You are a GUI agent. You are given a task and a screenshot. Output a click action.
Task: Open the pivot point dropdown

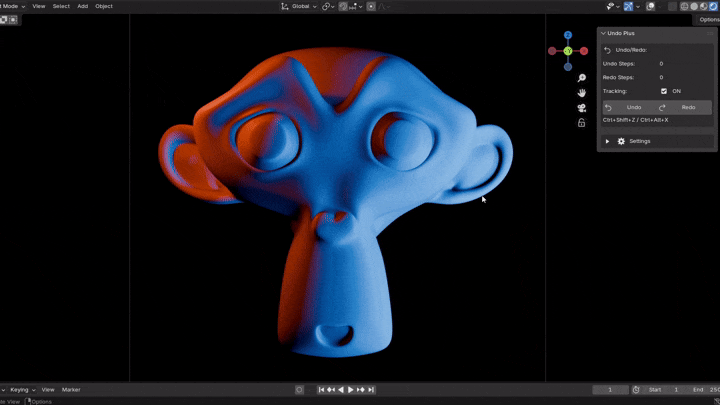[x=328, y=6]
